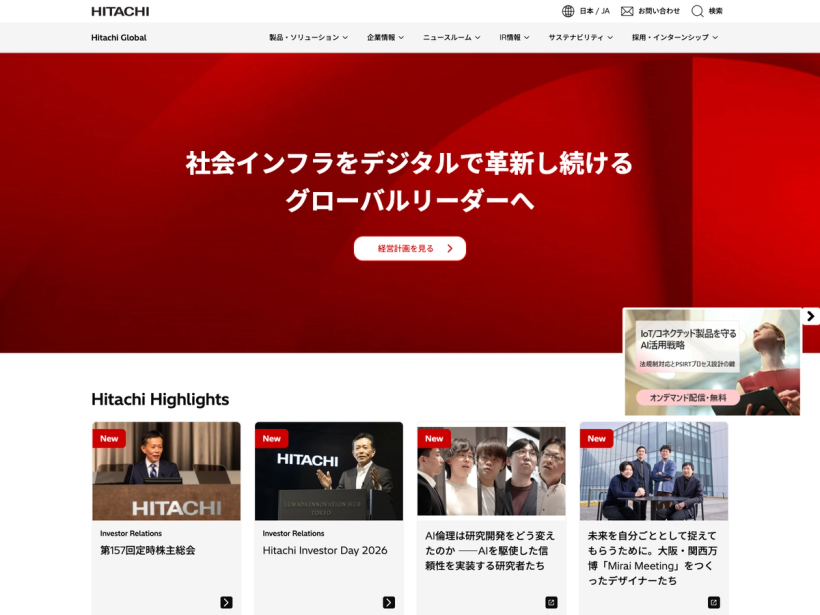Screen dimensions: 820x615
Task: Click the 第157回定時株主総会 title
Action: pos(147,550)
